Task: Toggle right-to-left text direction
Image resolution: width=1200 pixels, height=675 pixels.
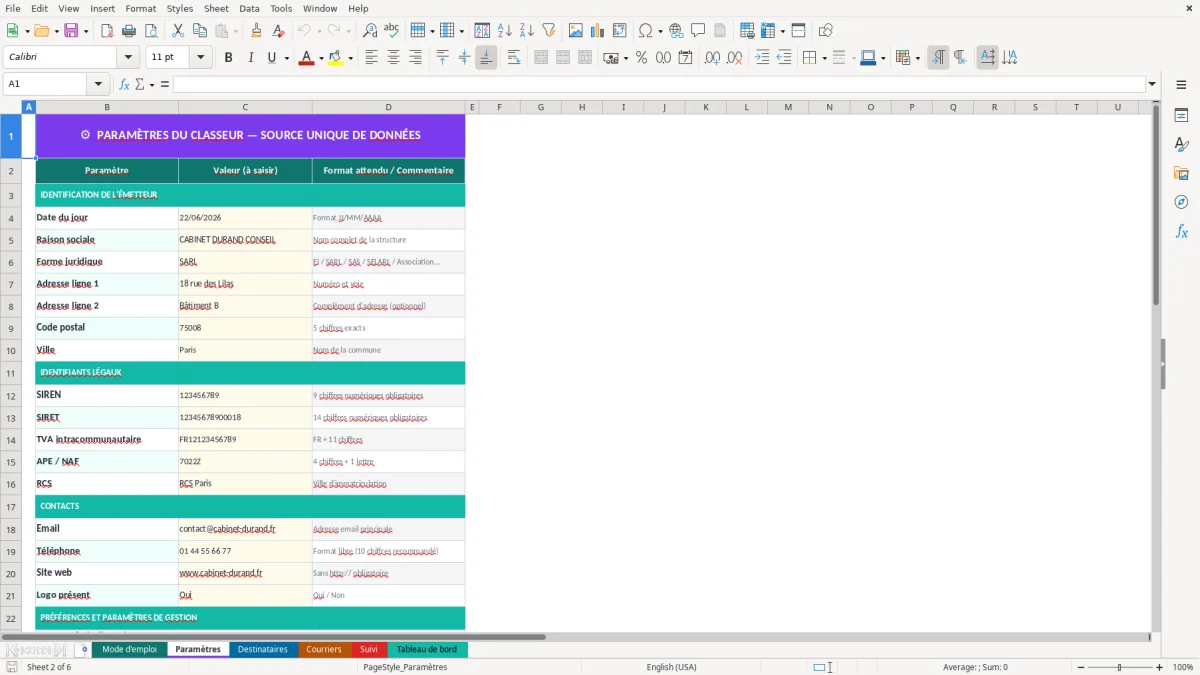Action: point(960,58)
